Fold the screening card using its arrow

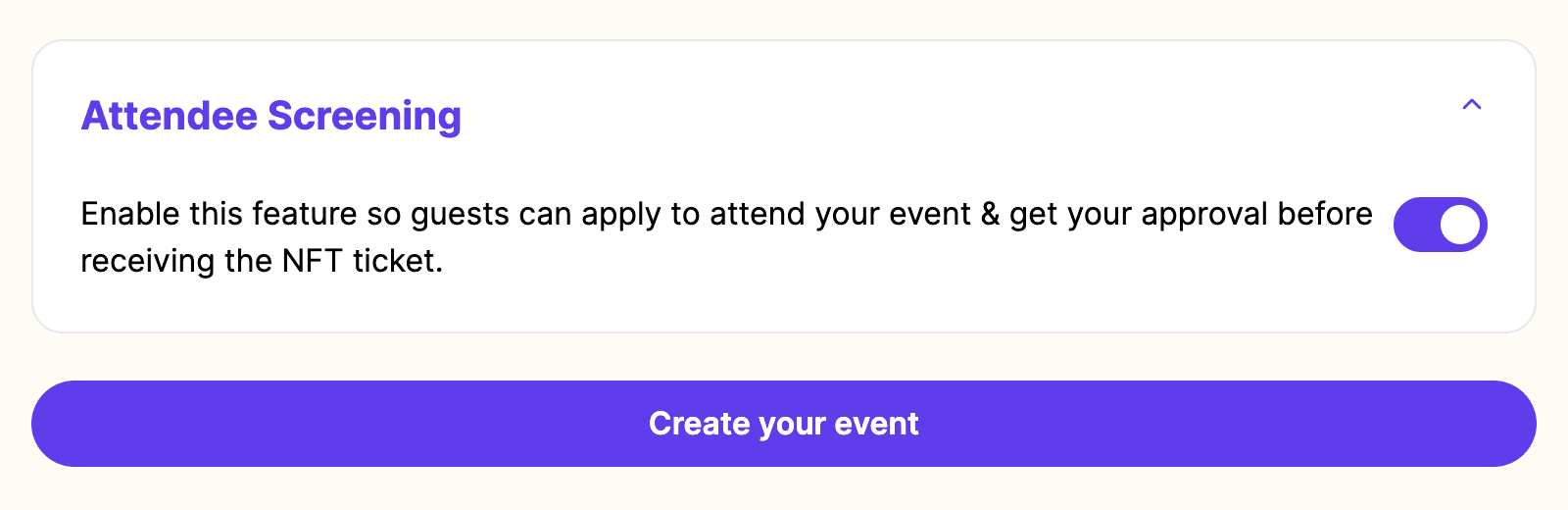(1471, 104)
